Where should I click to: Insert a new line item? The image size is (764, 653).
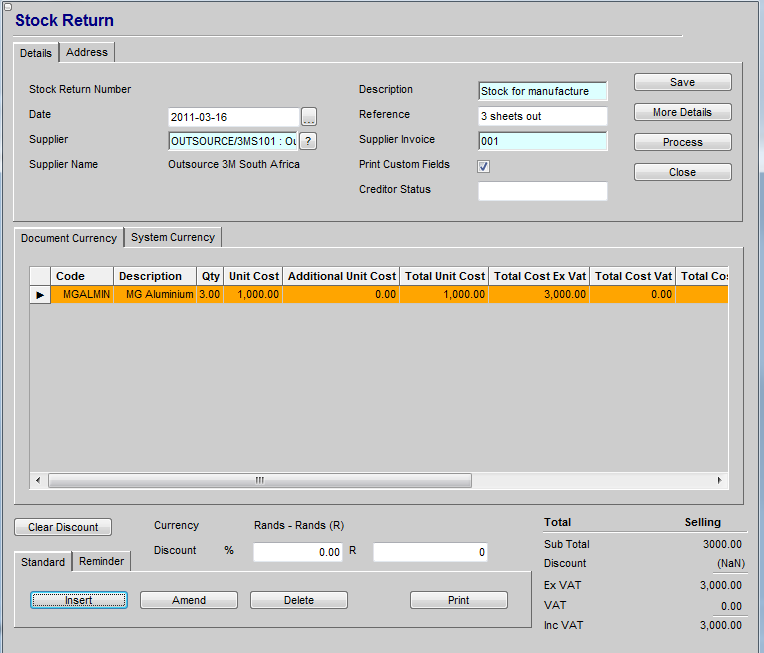(79, 600)
